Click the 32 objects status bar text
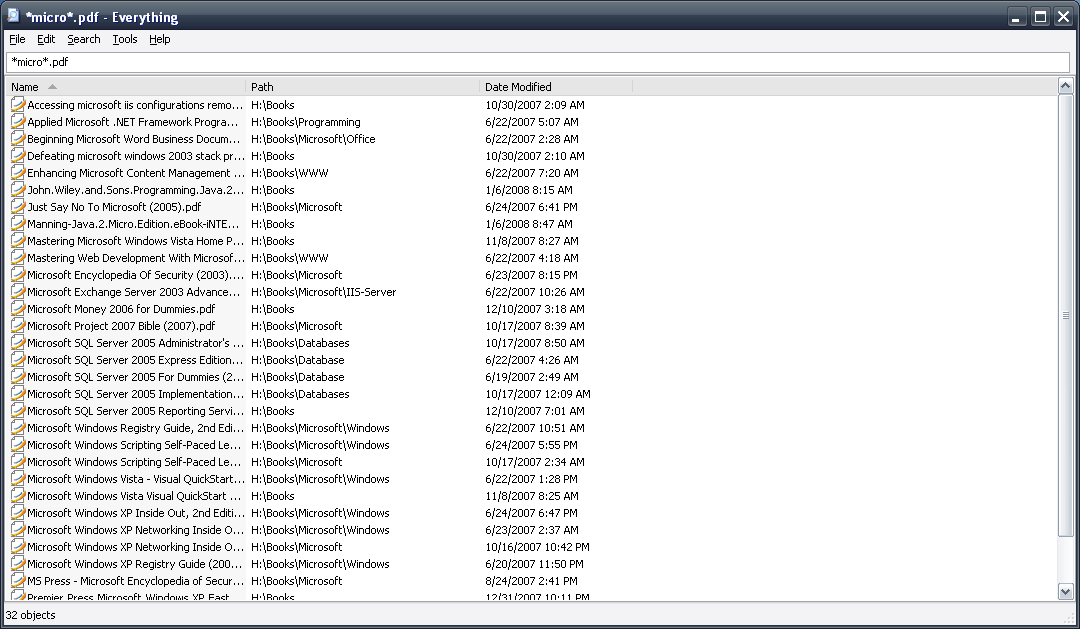 (30, 615)
